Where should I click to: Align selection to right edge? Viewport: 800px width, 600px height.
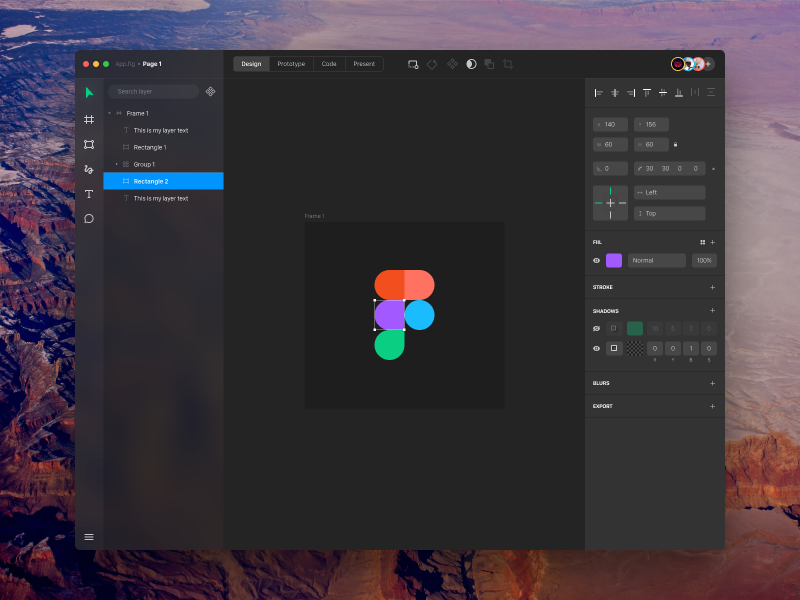[x=631, y=92]
